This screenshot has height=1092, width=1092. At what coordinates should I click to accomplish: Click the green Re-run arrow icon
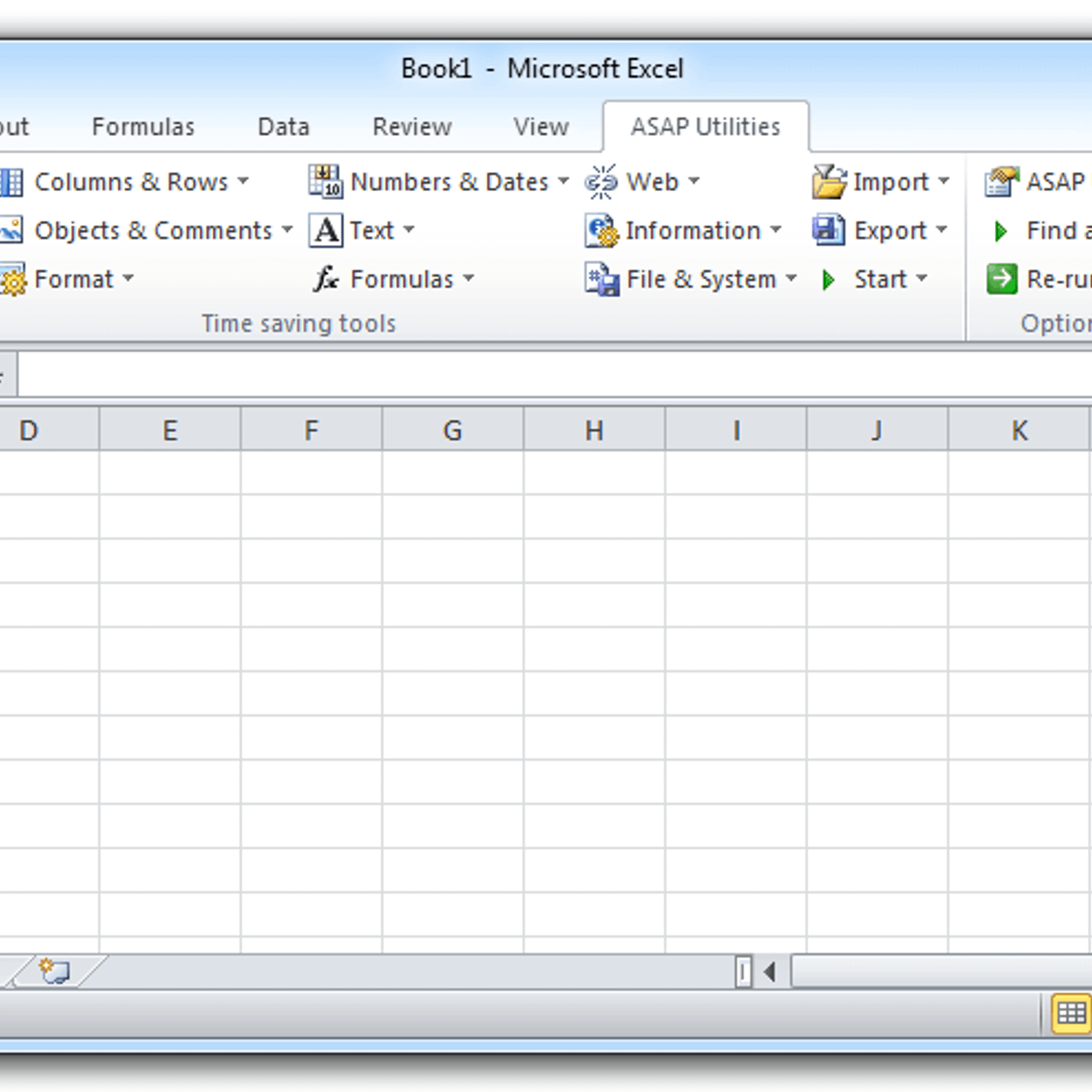pyautogui.click(x=1002, y=279)
